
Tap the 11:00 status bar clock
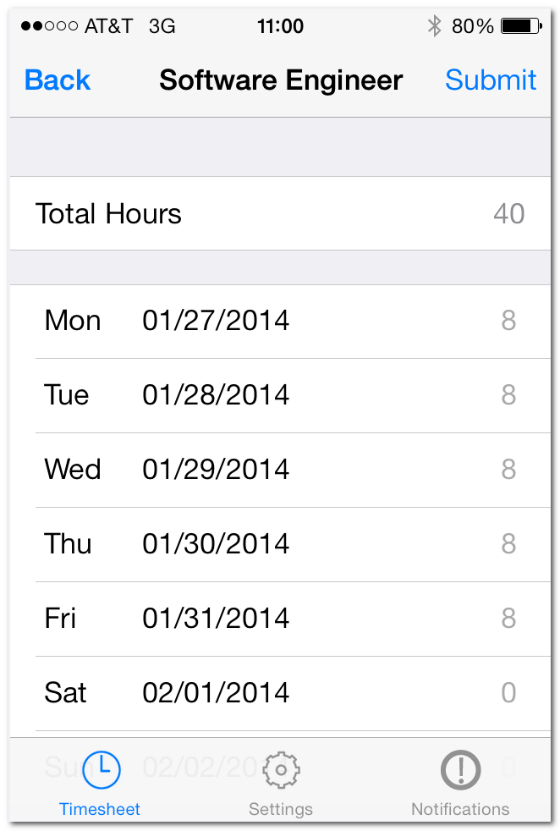pyautogui.click(x=280, y=25)
